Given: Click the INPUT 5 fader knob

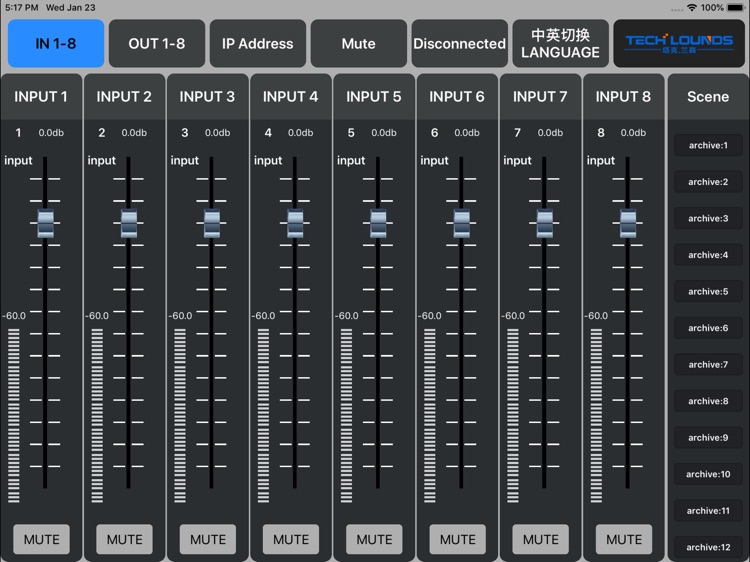Looking at the screenshot, I should [x=378, y=223].
